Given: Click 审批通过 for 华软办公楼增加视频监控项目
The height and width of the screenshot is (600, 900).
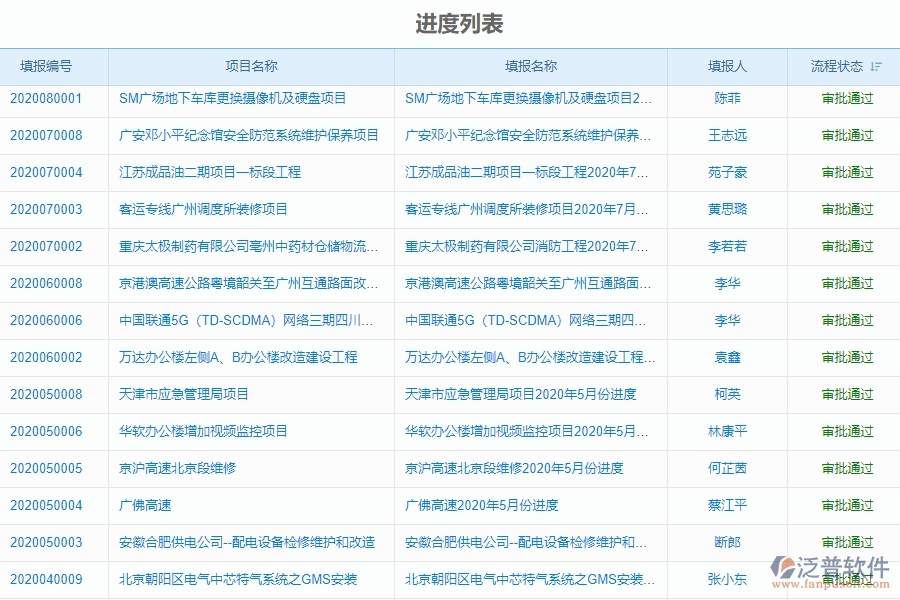Looking at the screenshot, I should pos(847,431).
